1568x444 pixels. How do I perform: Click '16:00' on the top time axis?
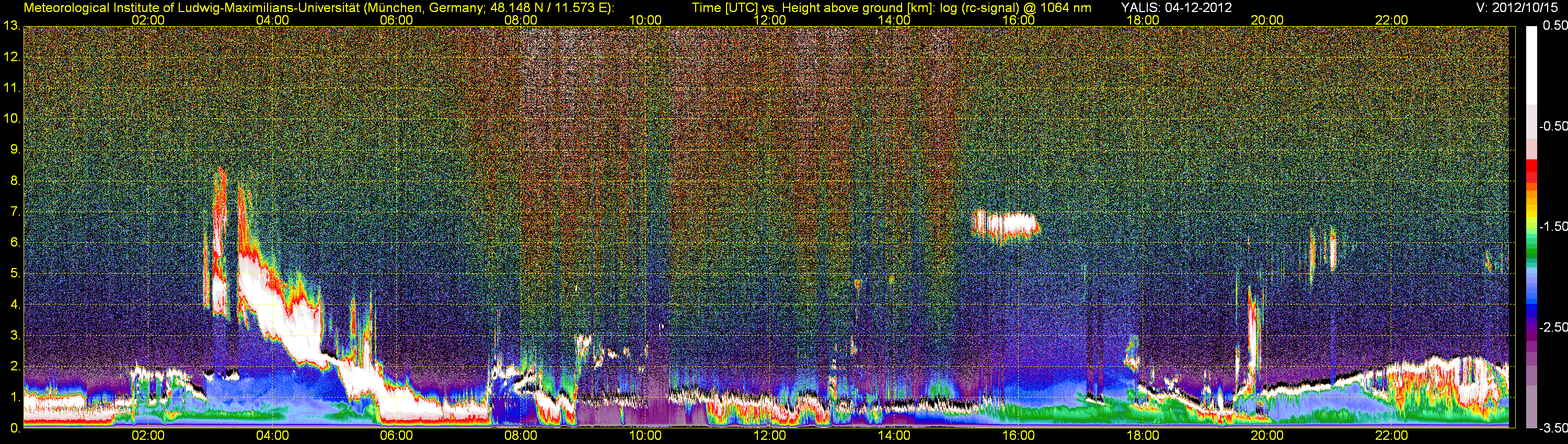click(x=1018, y=20)
